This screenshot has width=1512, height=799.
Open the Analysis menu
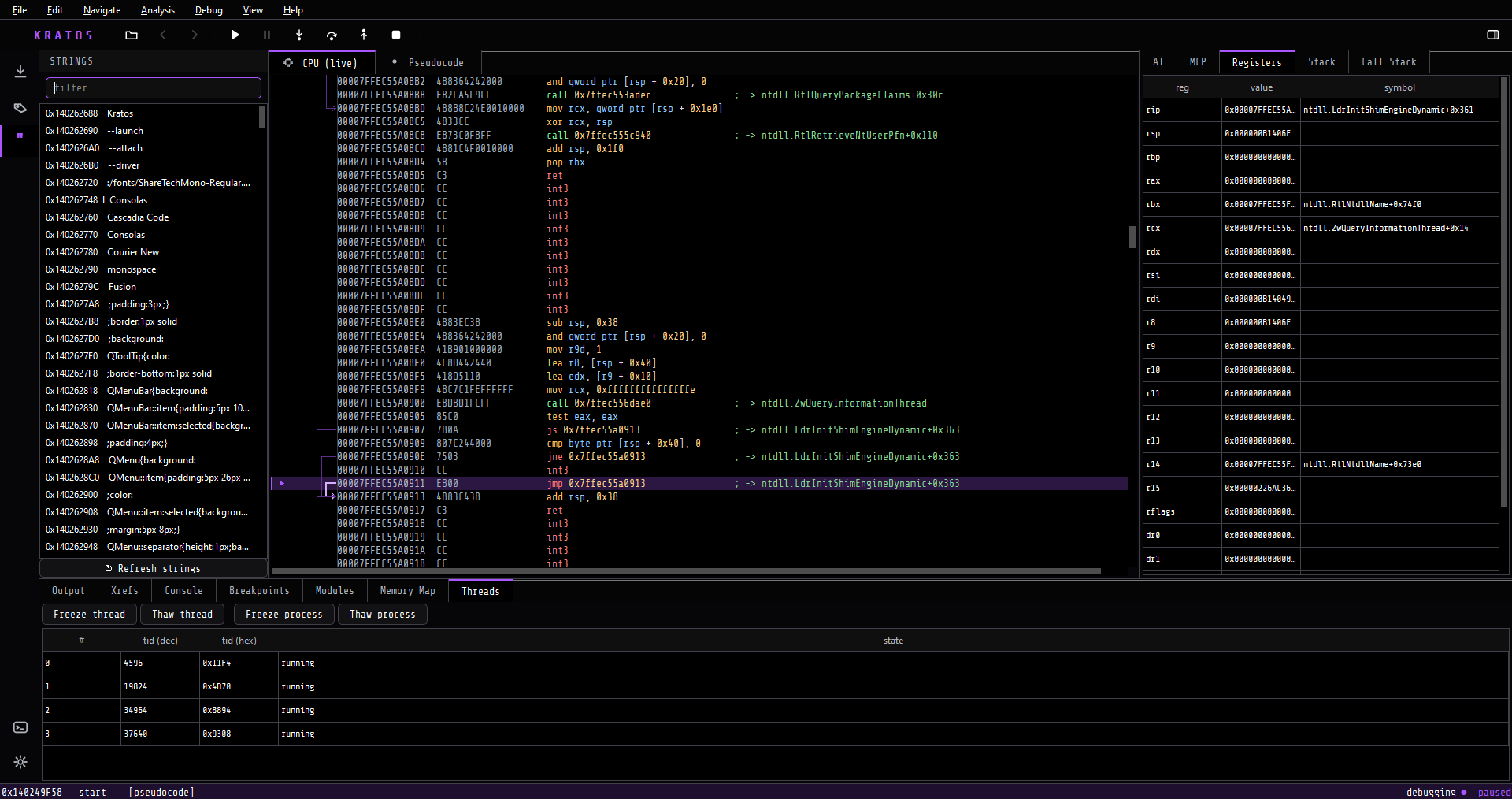pos(157,10)
